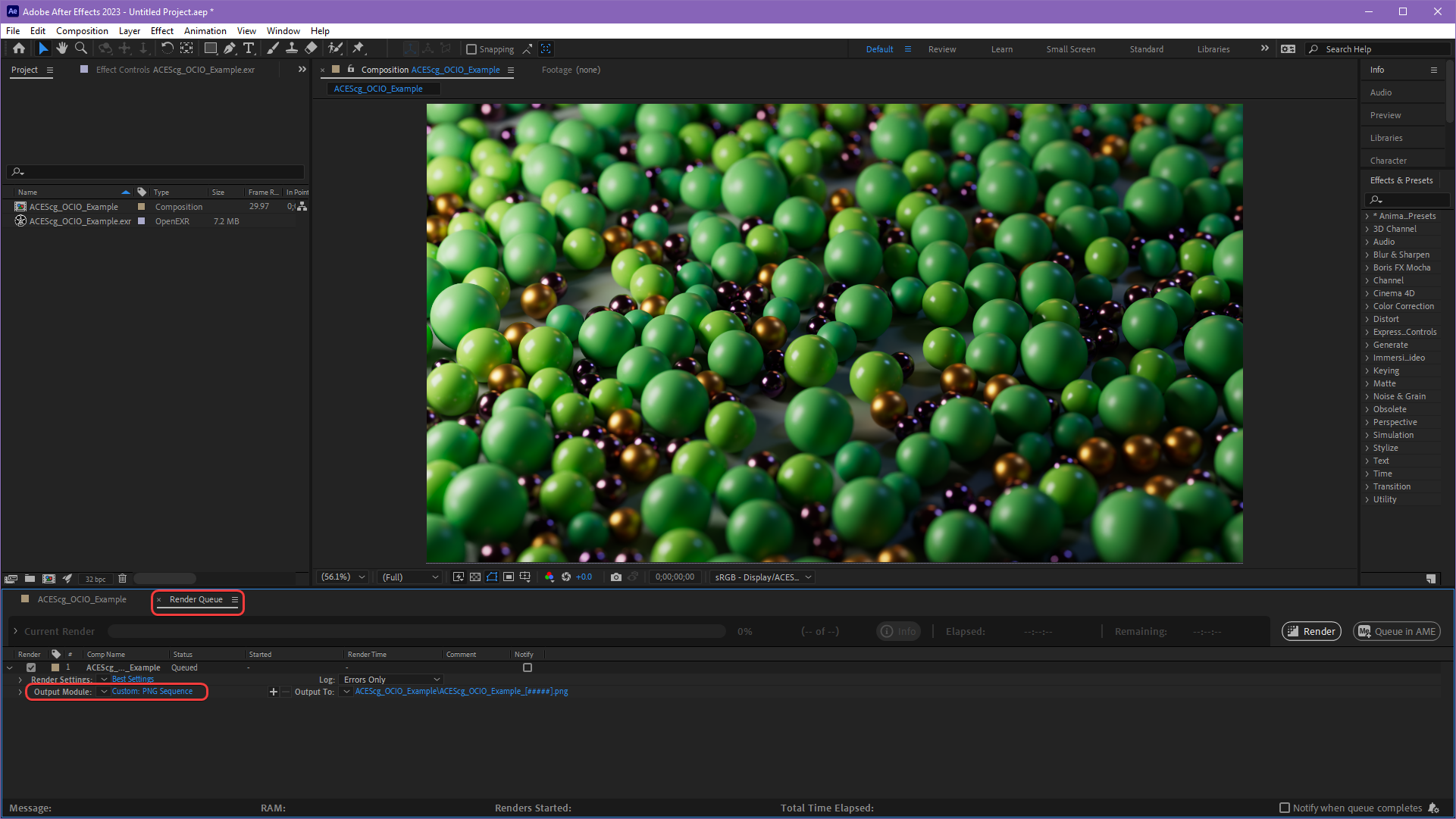Click the show channel color management icon
The width and height of the screenshot is (1456, 819).
pos(550,577)
